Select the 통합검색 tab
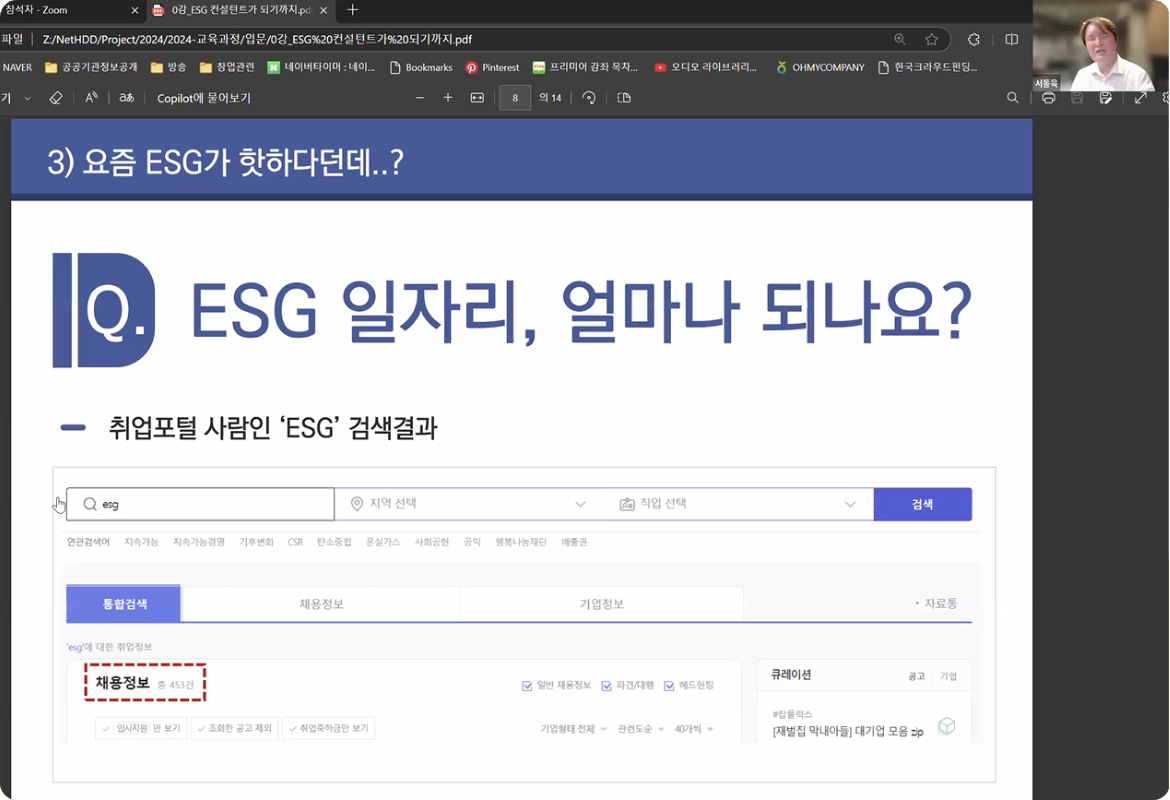This screenshot has height=800, width=1170. click(124, 604)
